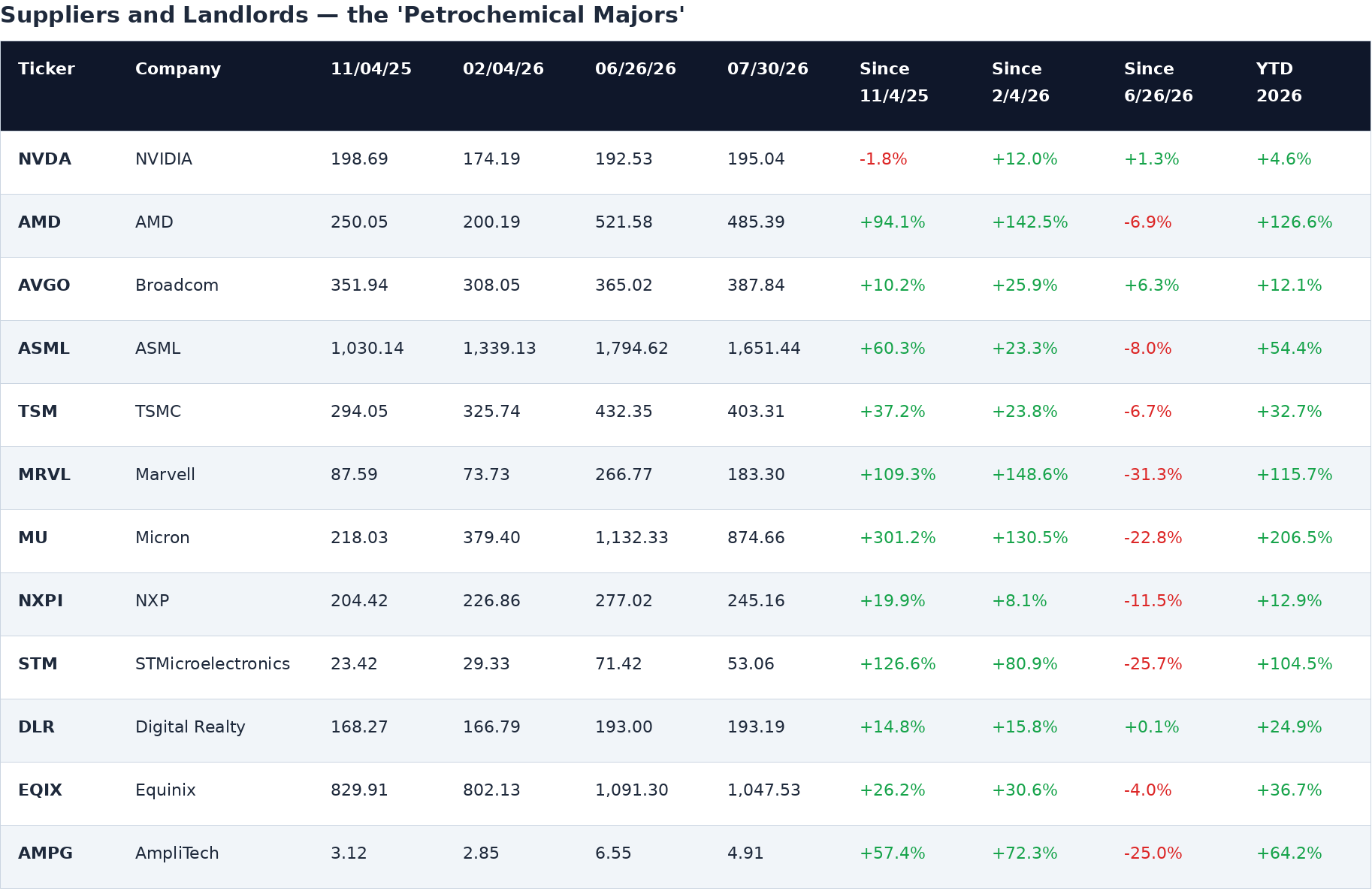Click the 'Petrochemical Majors' table title

(x=343, y=15)
